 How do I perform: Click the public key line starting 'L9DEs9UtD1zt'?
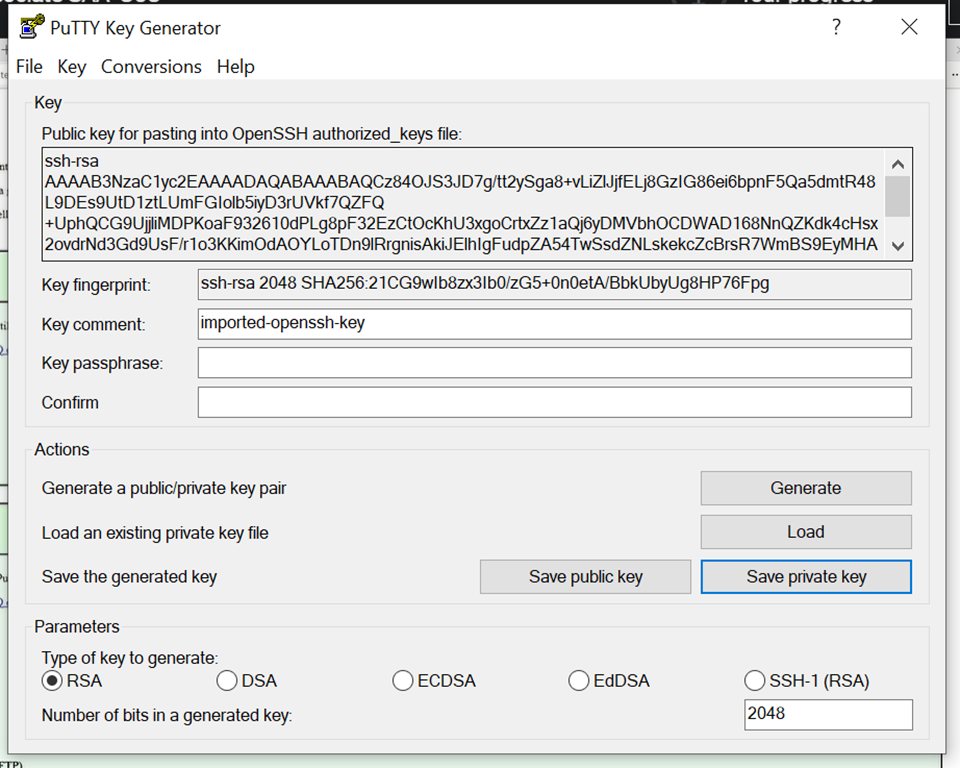pos(214,203)
